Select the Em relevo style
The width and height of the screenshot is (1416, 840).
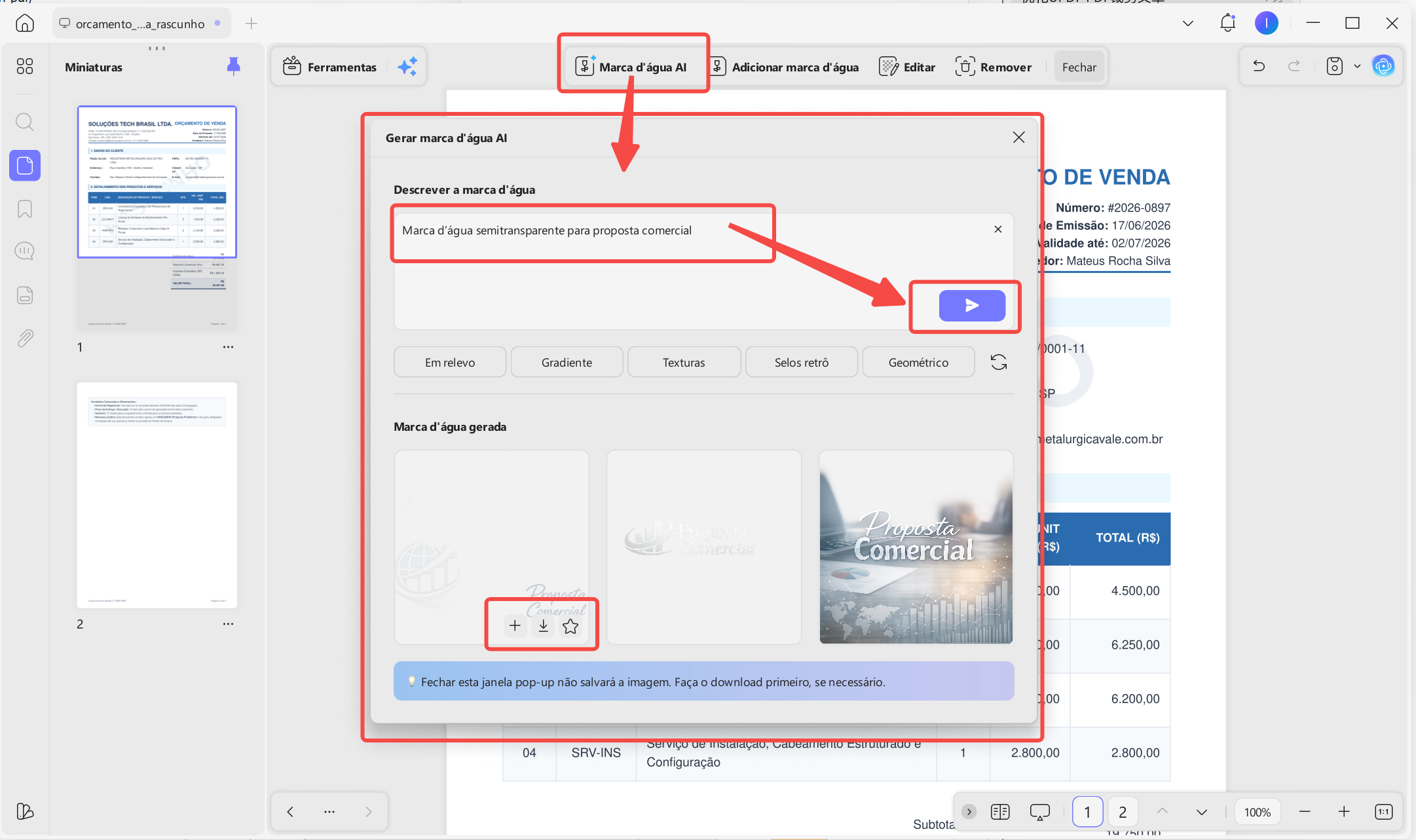pyautogui.click(x=450, y=362)
